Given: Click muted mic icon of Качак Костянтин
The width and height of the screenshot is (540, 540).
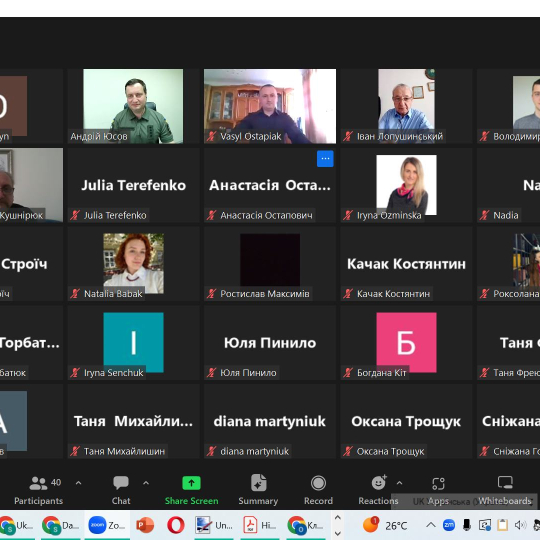Looking at the screenshot, I should pyautogui.click(x=348, y=294).
